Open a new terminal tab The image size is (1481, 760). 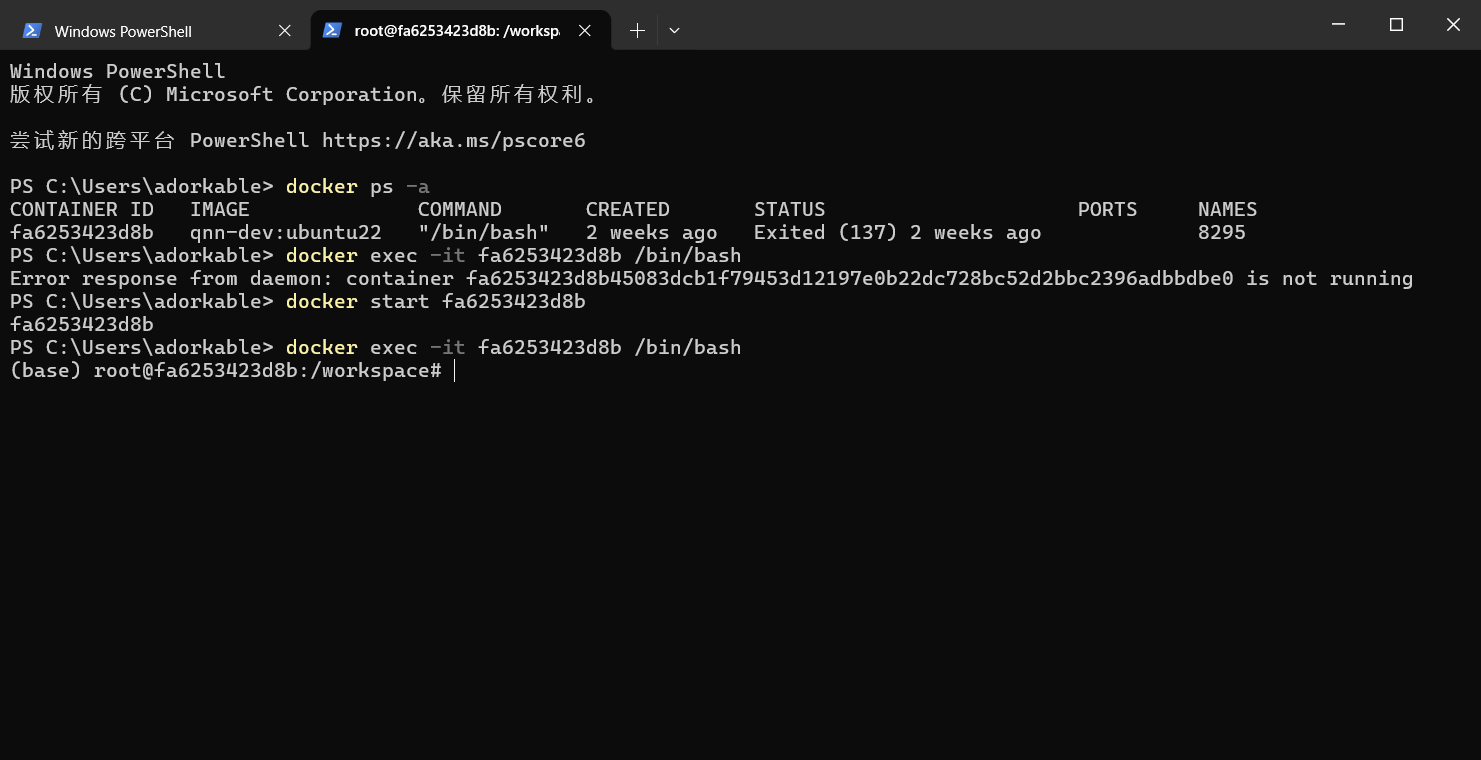(637, 31)
